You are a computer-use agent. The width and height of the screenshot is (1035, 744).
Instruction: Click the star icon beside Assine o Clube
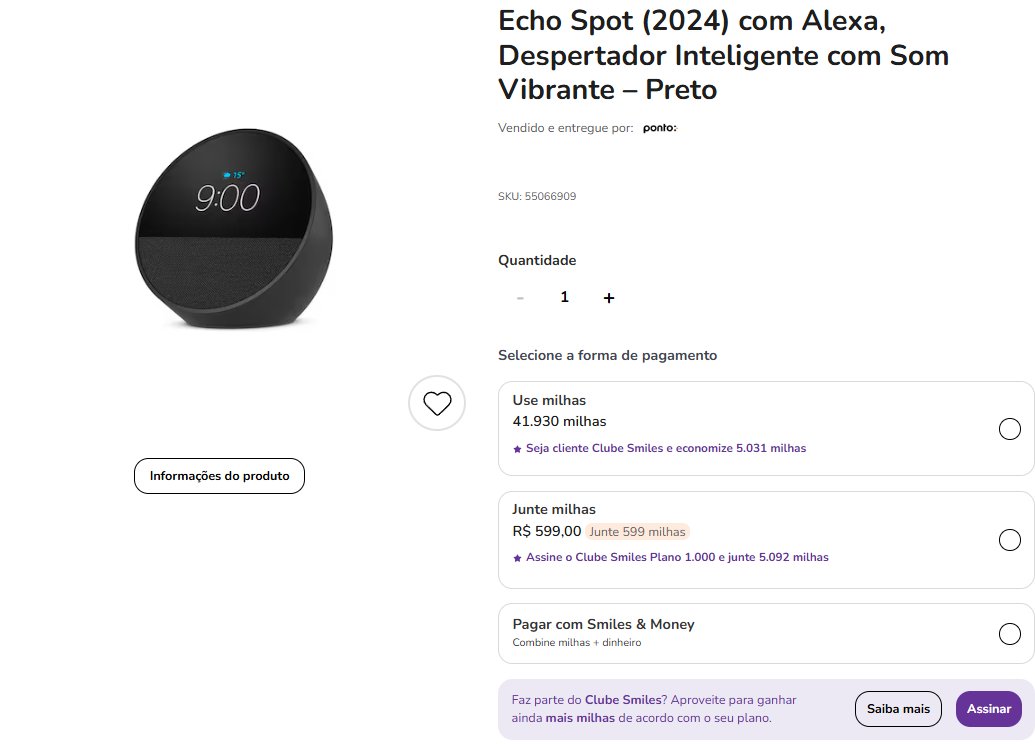tap(518, 558)
